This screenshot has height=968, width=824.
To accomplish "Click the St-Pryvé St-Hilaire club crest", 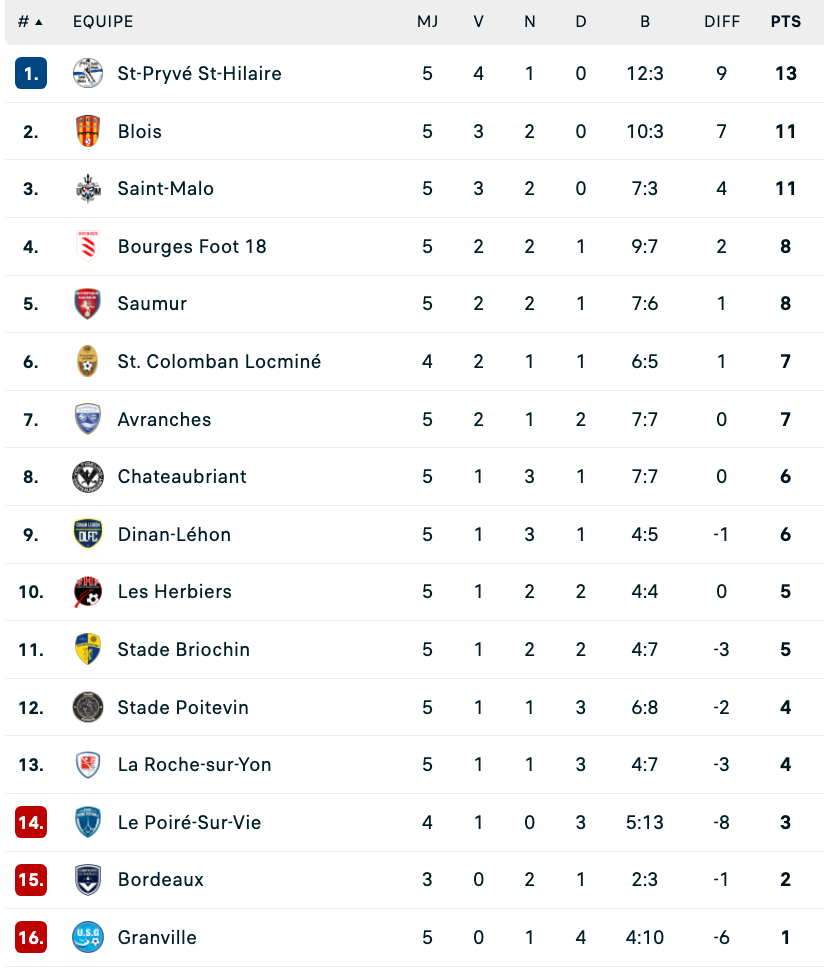I will [88, 73].
